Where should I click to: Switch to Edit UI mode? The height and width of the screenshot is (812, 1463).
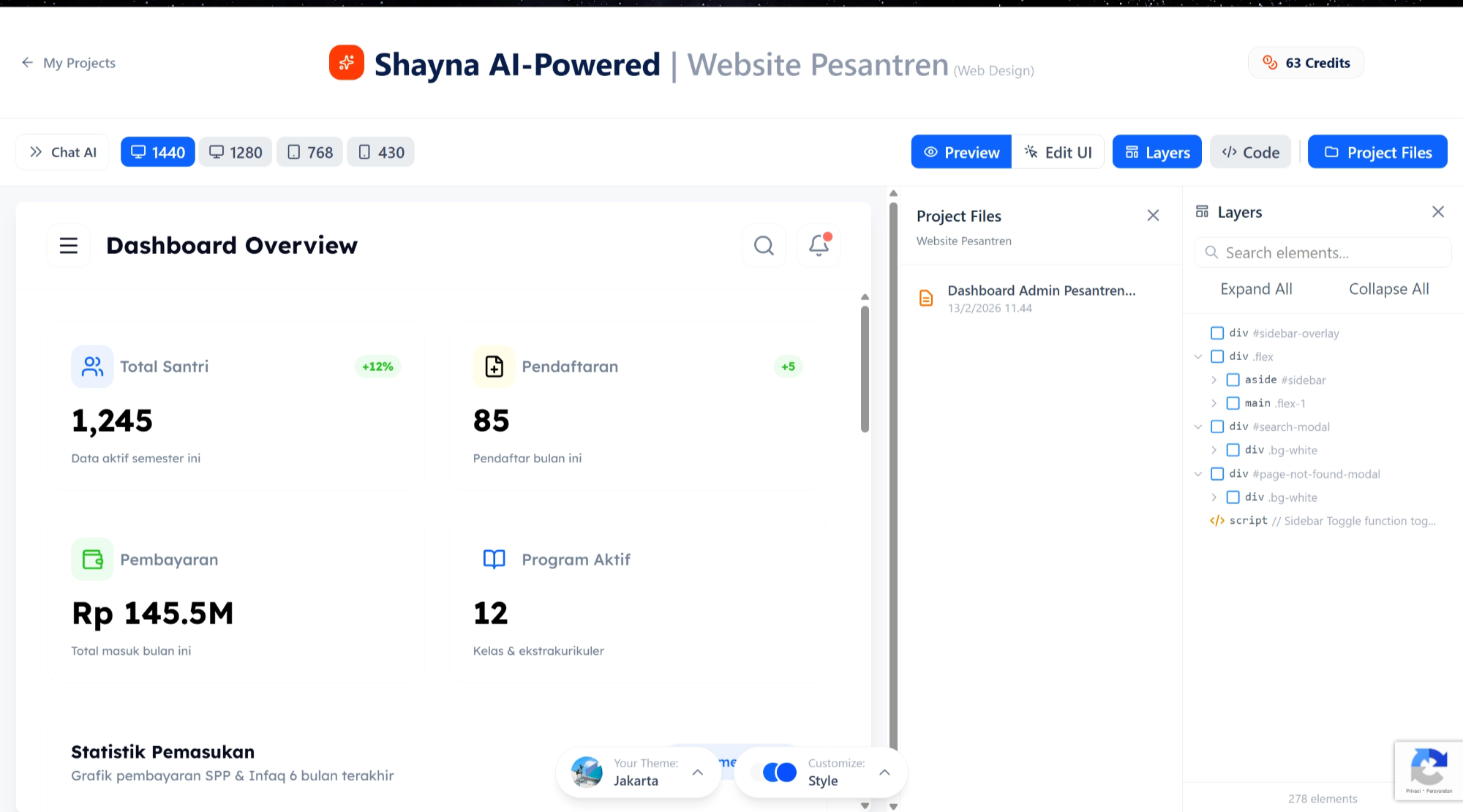point(1058,151)
